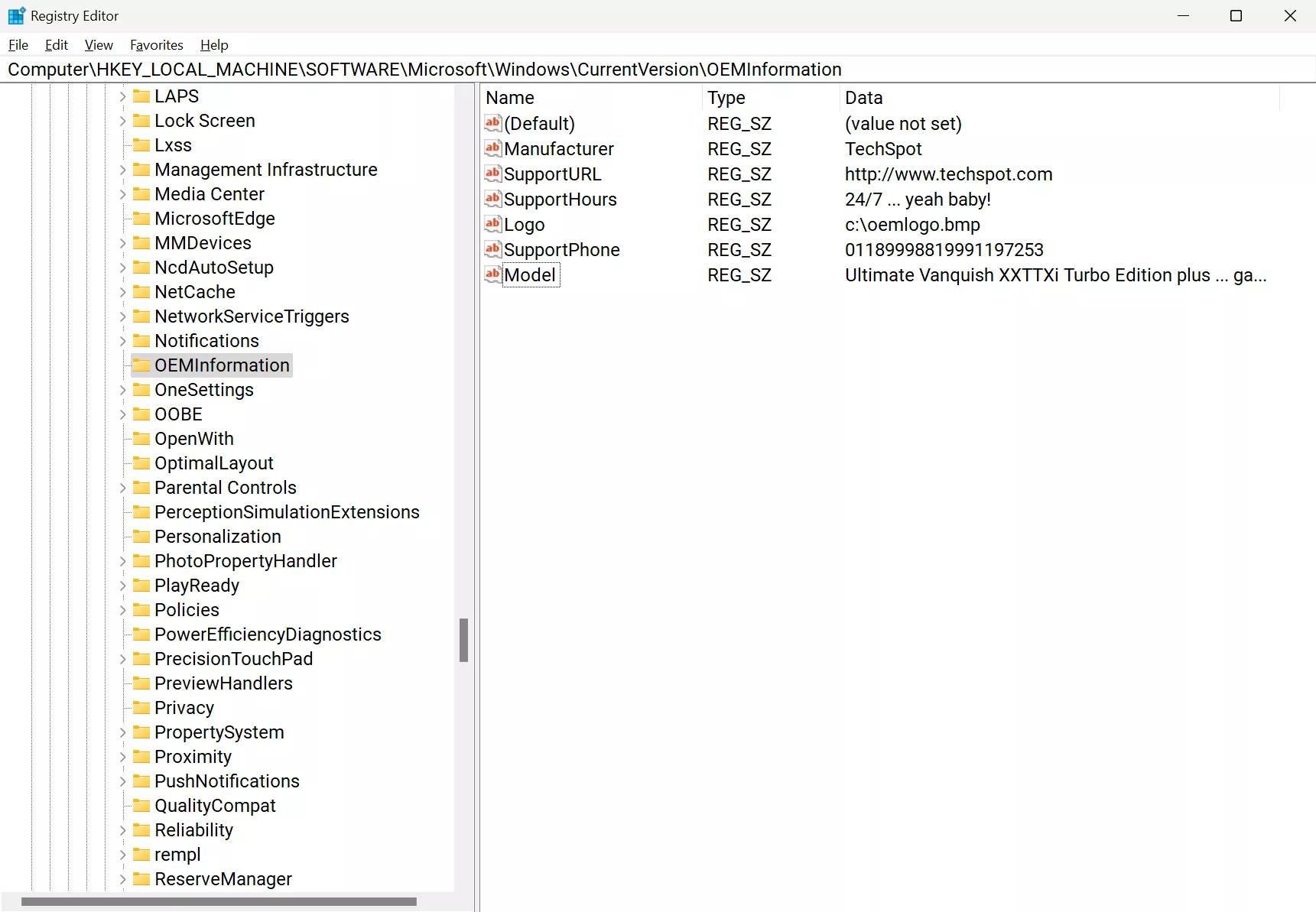
Task: Expand the PropertySystem key
Action: tap(122, 732)
